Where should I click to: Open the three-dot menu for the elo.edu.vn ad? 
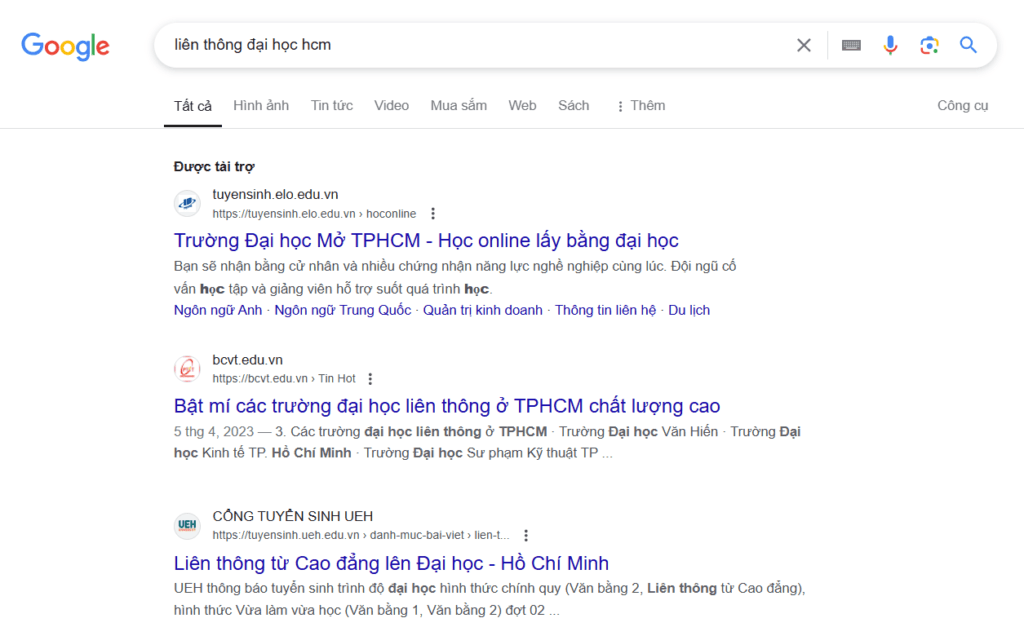(x=433, y=214)
